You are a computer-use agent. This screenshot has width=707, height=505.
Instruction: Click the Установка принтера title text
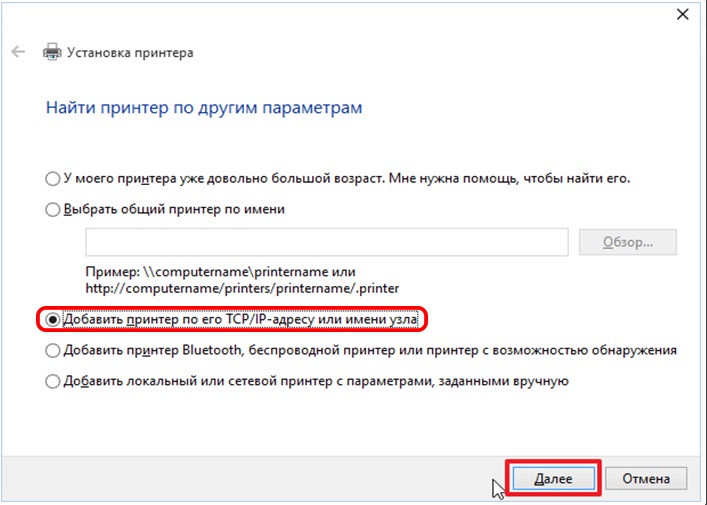[x=130, y=52]
